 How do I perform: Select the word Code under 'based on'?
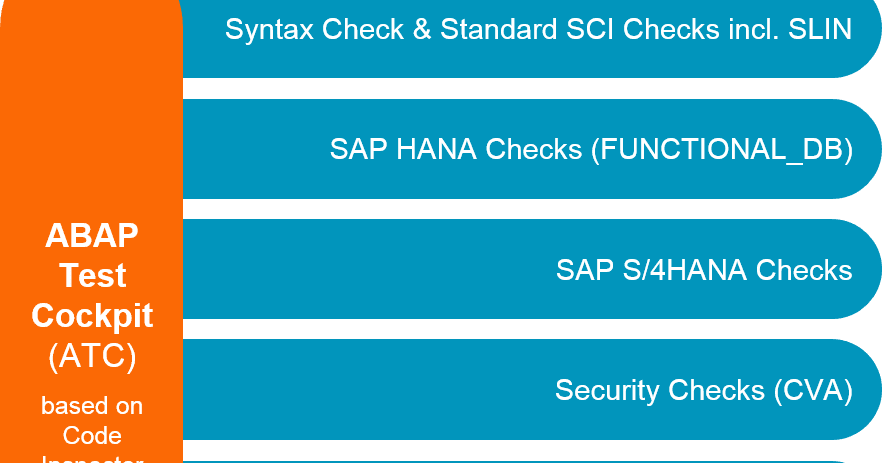click(92, 435)
